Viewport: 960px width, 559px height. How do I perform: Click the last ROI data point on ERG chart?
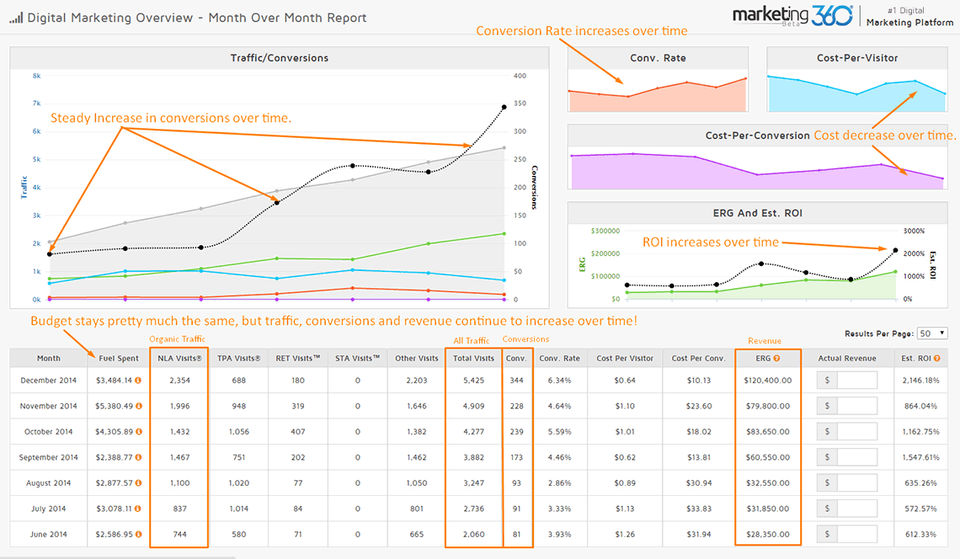click(x=895, y=250)
